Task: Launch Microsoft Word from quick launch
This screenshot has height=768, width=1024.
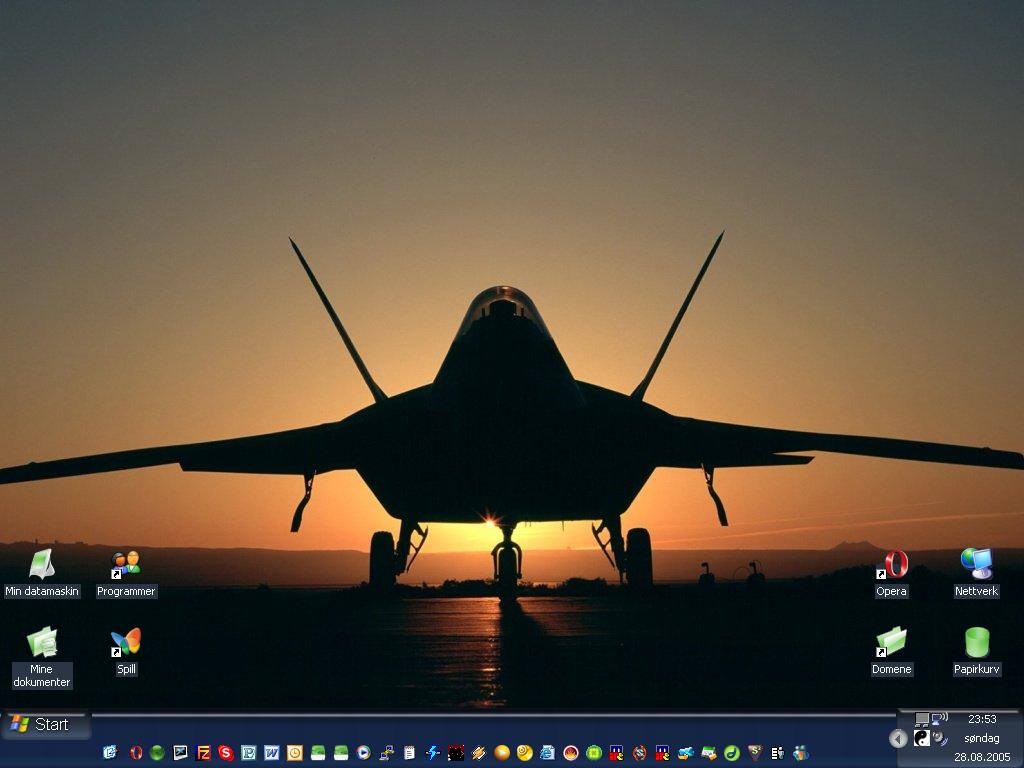Action: [x=272, y=752]
